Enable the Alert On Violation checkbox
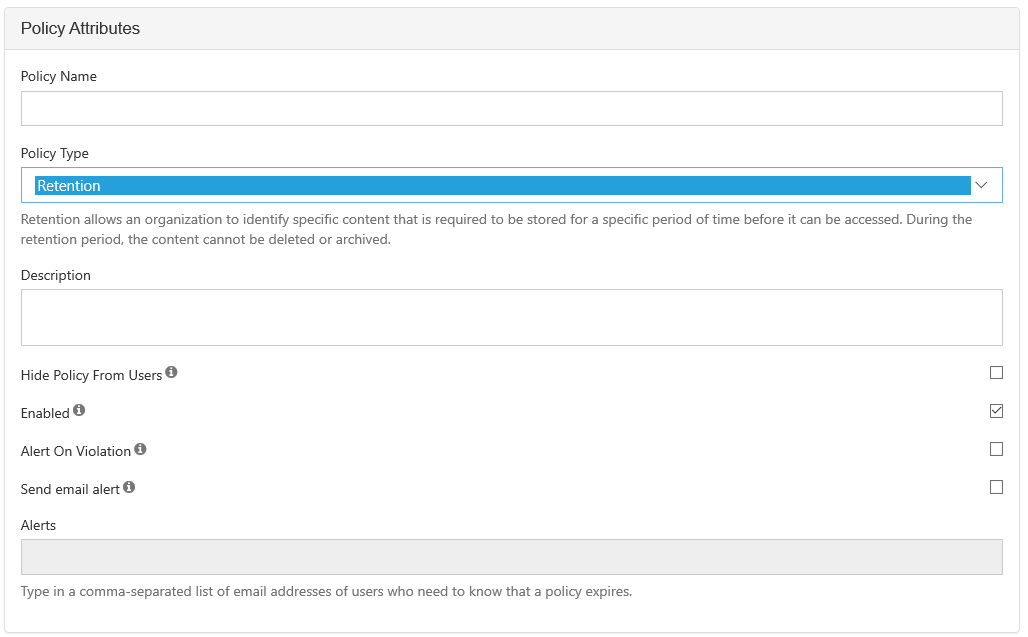The image size is (1028, 637). pos(996,449)
